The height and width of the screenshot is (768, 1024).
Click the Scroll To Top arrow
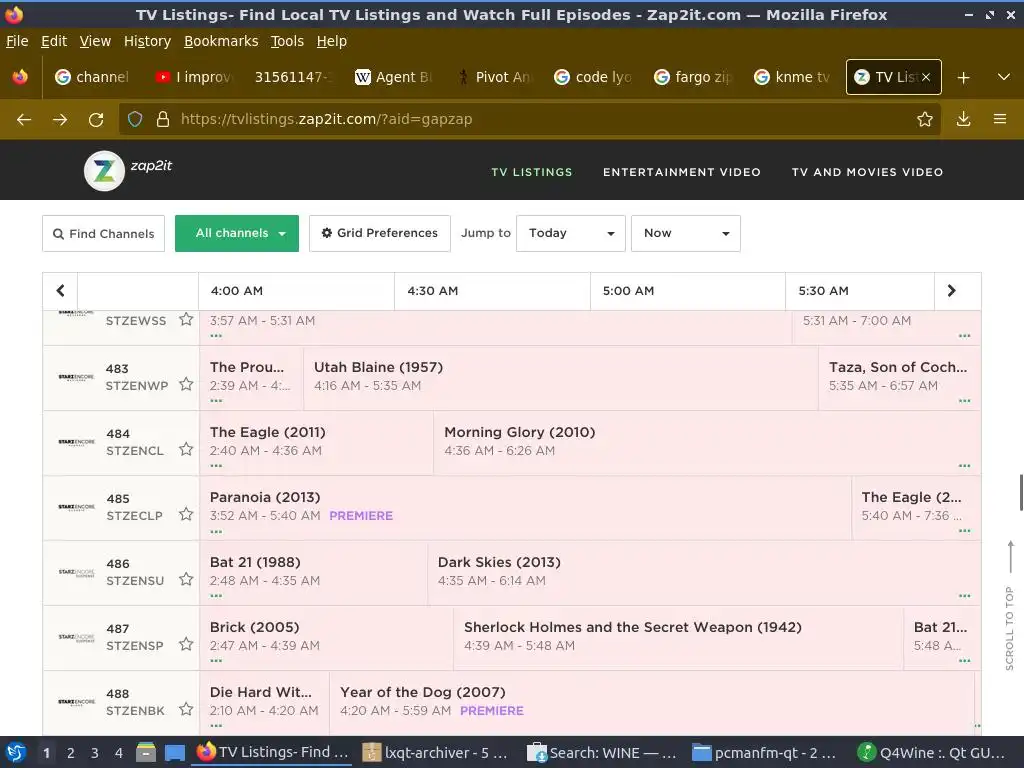coord(1010,556)
